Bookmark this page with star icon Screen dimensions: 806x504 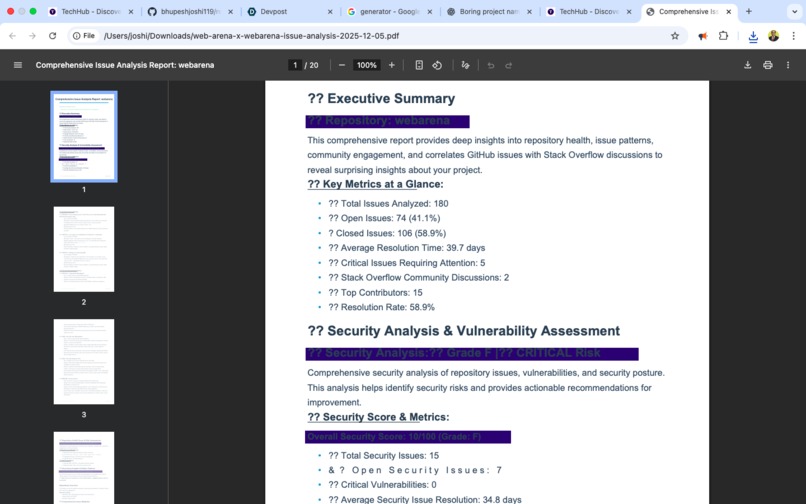[x=675, y=36]
